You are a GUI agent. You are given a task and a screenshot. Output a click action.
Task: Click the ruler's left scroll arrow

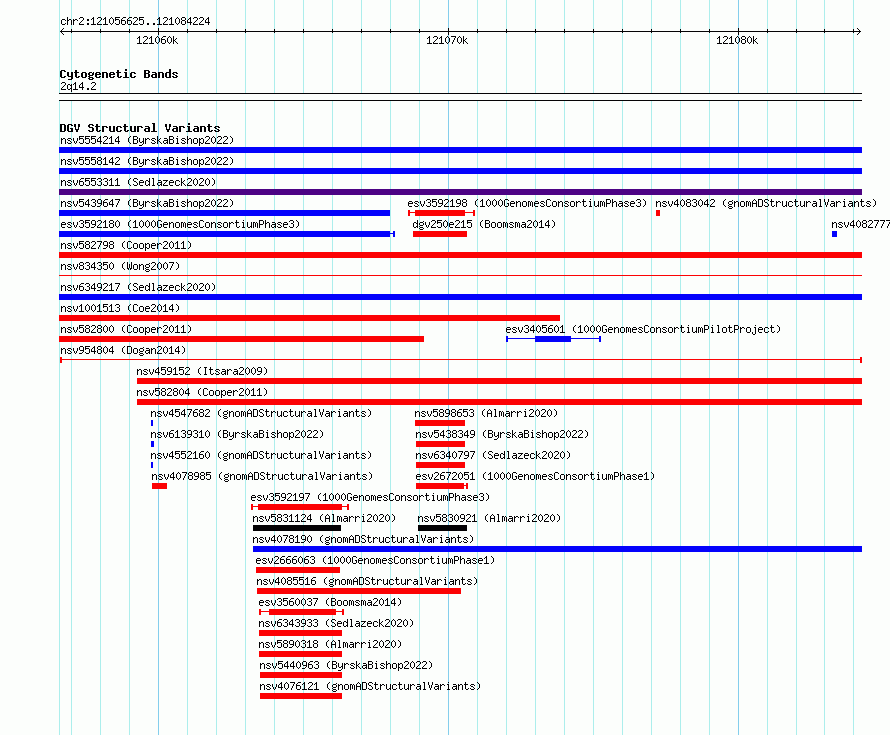[63, 32]
